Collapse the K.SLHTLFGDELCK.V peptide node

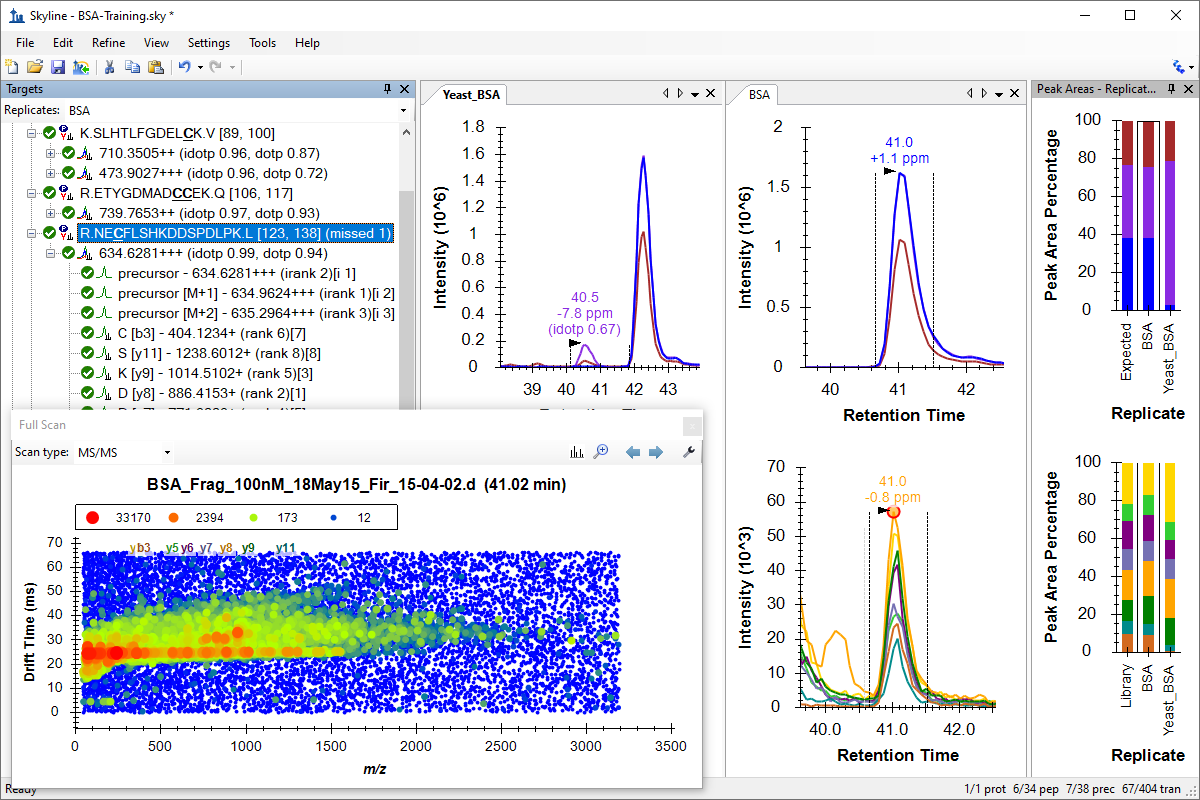[32, 133]
